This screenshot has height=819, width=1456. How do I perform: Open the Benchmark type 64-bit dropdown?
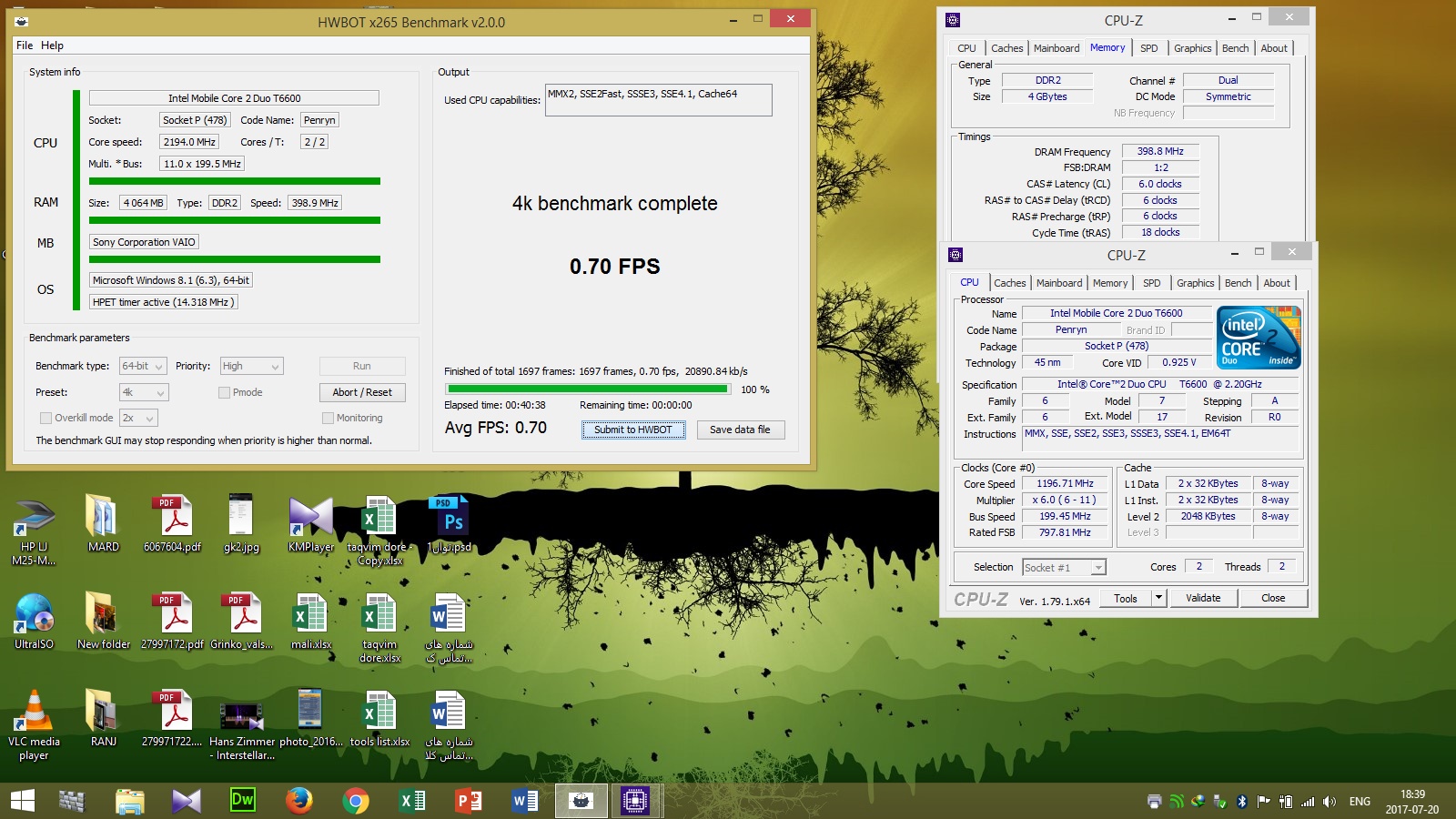coord(143,366)
